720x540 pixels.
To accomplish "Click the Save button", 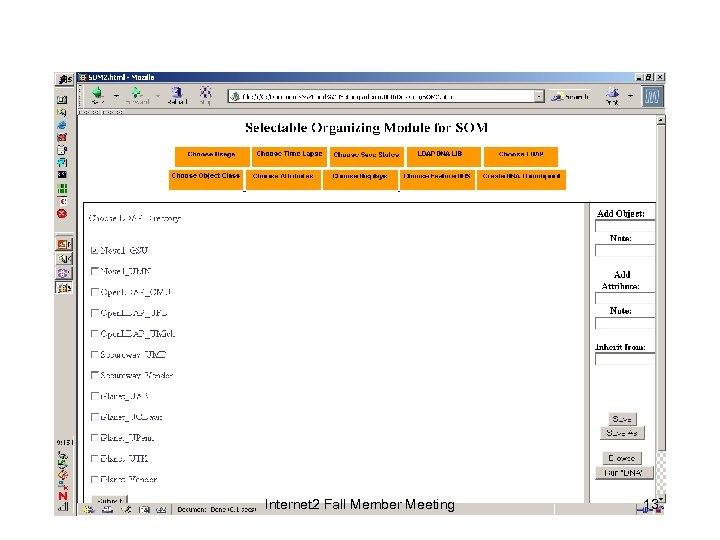I will [622, 419].
